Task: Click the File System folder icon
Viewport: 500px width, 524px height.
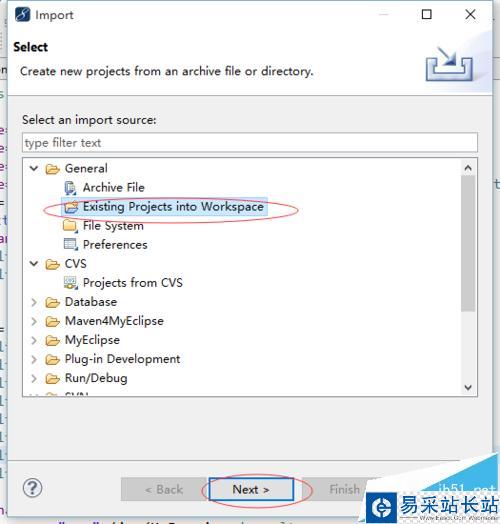Action: 70,226
